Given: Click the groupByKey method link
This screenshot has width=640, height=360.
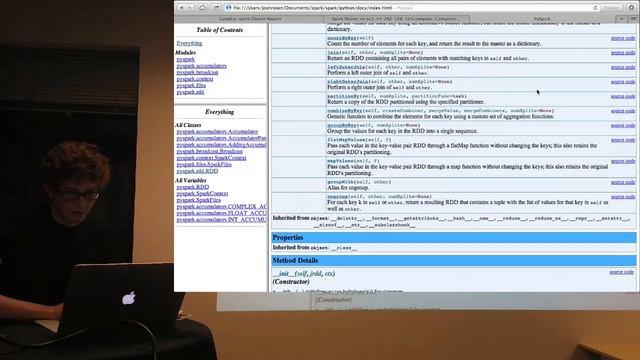Looking at the screenshot, I should (342, 125).
